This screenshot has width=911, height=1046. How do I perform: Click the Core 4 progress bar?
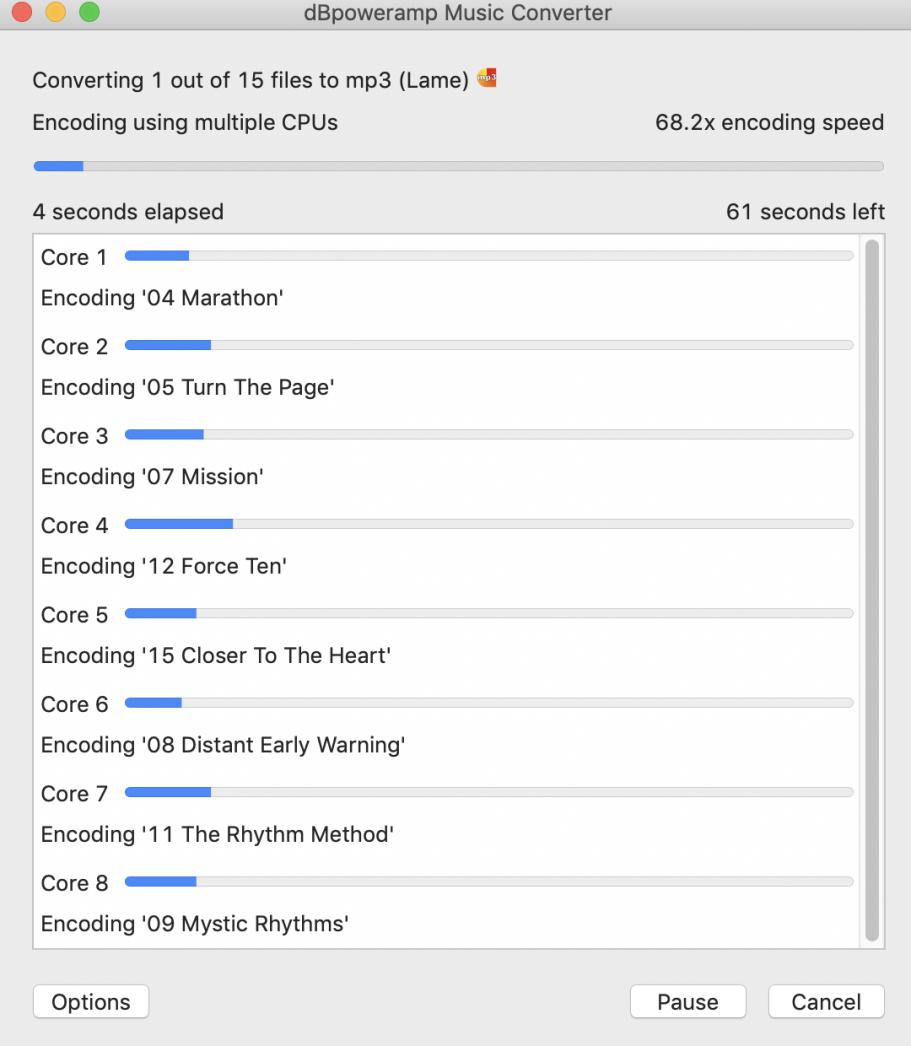point(489,524)
